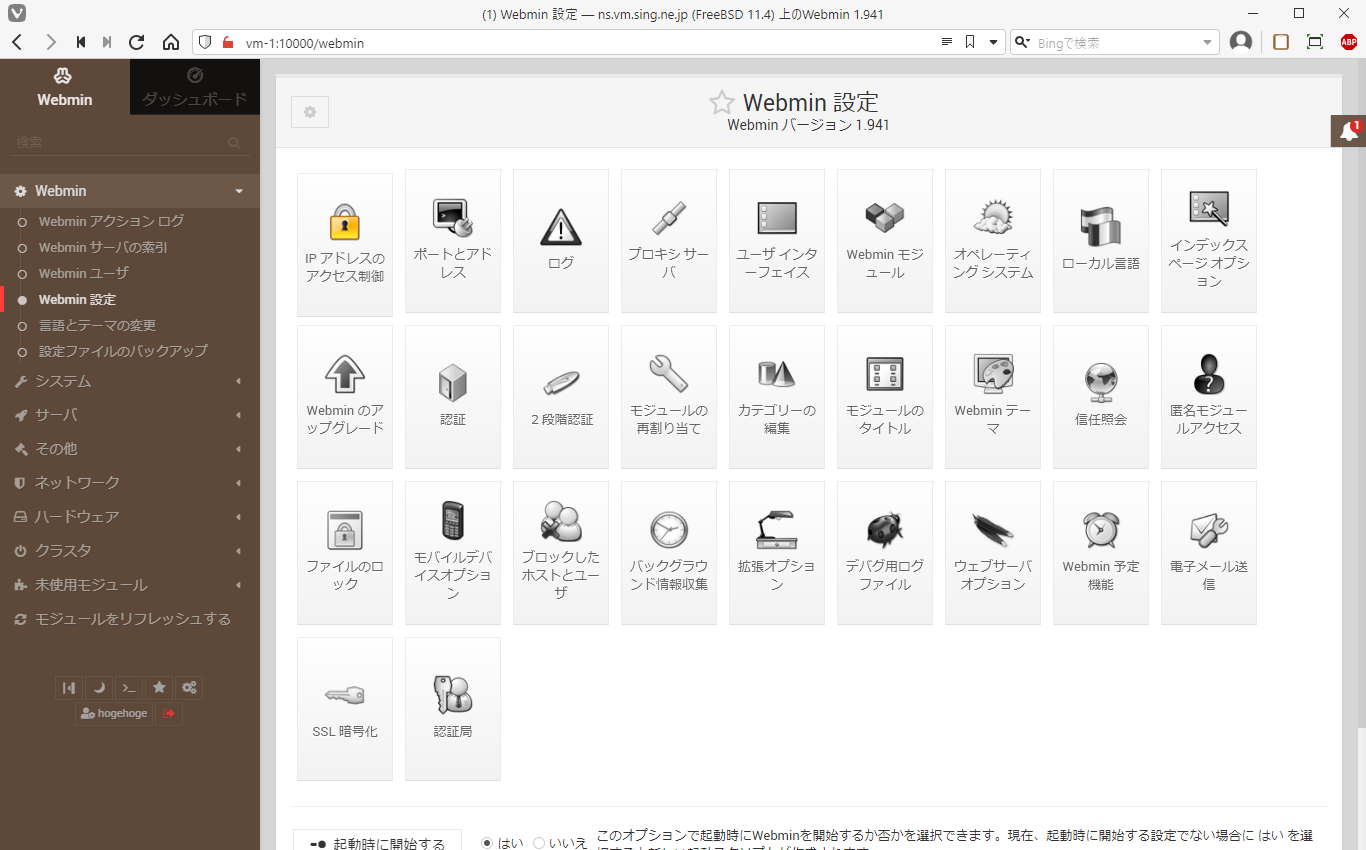Click モジュールをリフレッシュする link
The height and width of the screenshot is (850, 1366).
pos(133,619)
